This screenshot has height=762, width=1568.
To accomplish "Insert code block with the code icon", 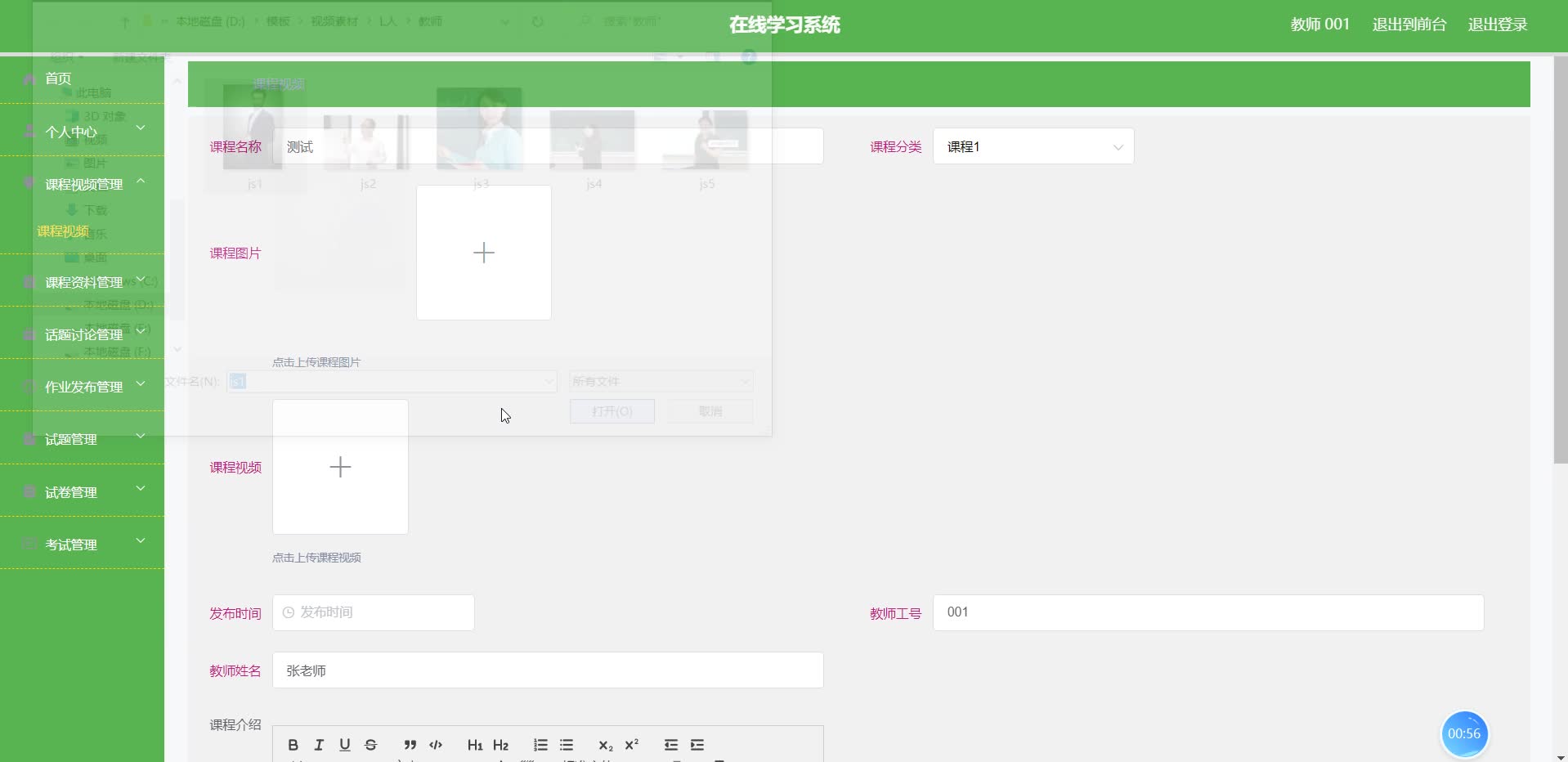I will 436,745.
